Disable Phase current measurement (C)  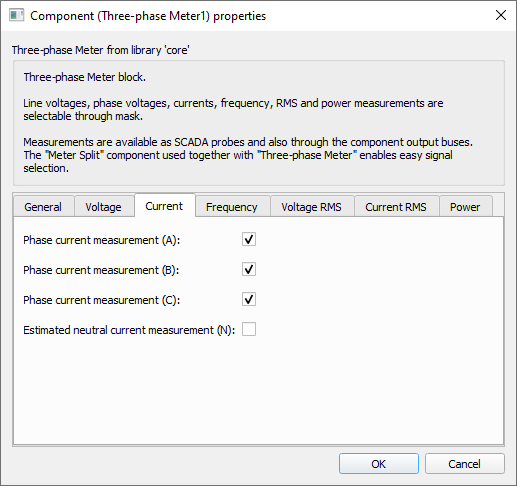(249, 299)
